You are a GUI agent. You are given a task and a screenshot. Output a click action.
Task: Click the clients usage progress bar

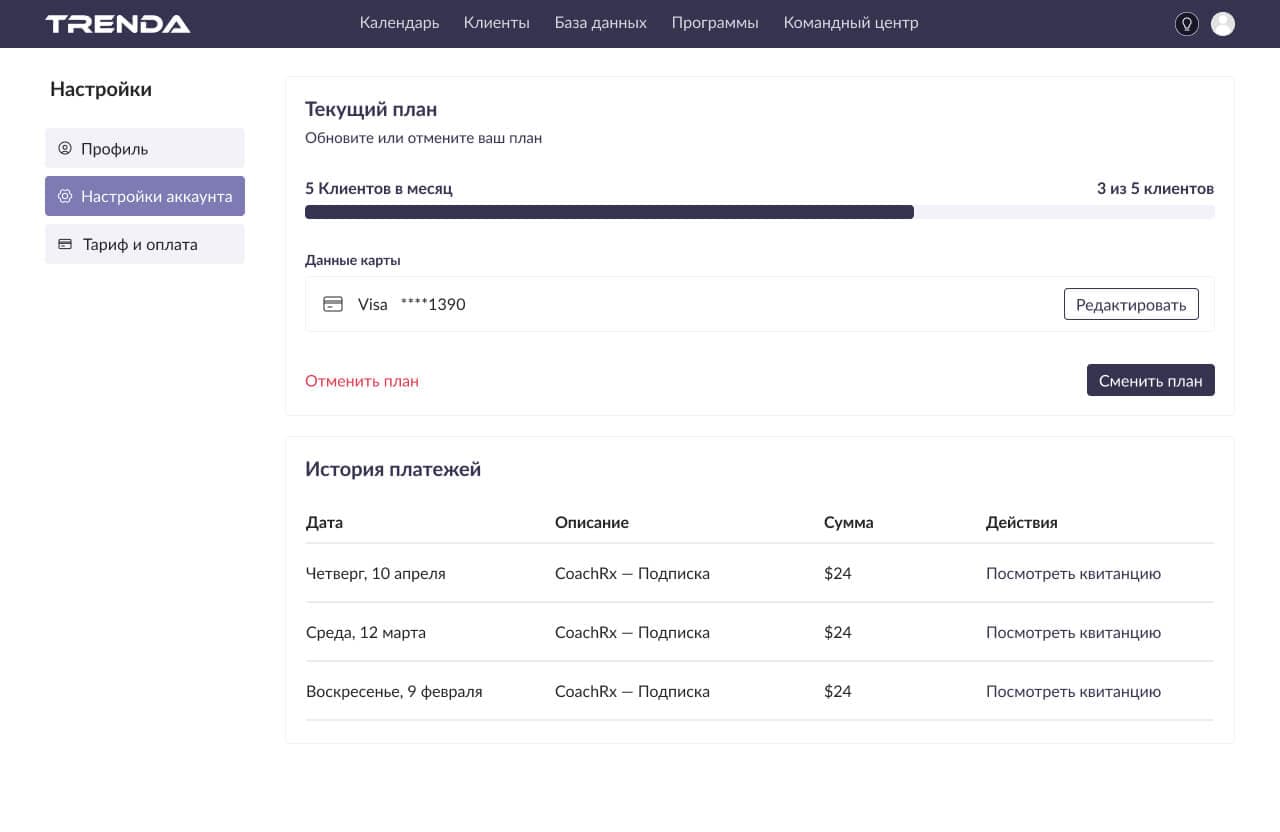(759, 212)
